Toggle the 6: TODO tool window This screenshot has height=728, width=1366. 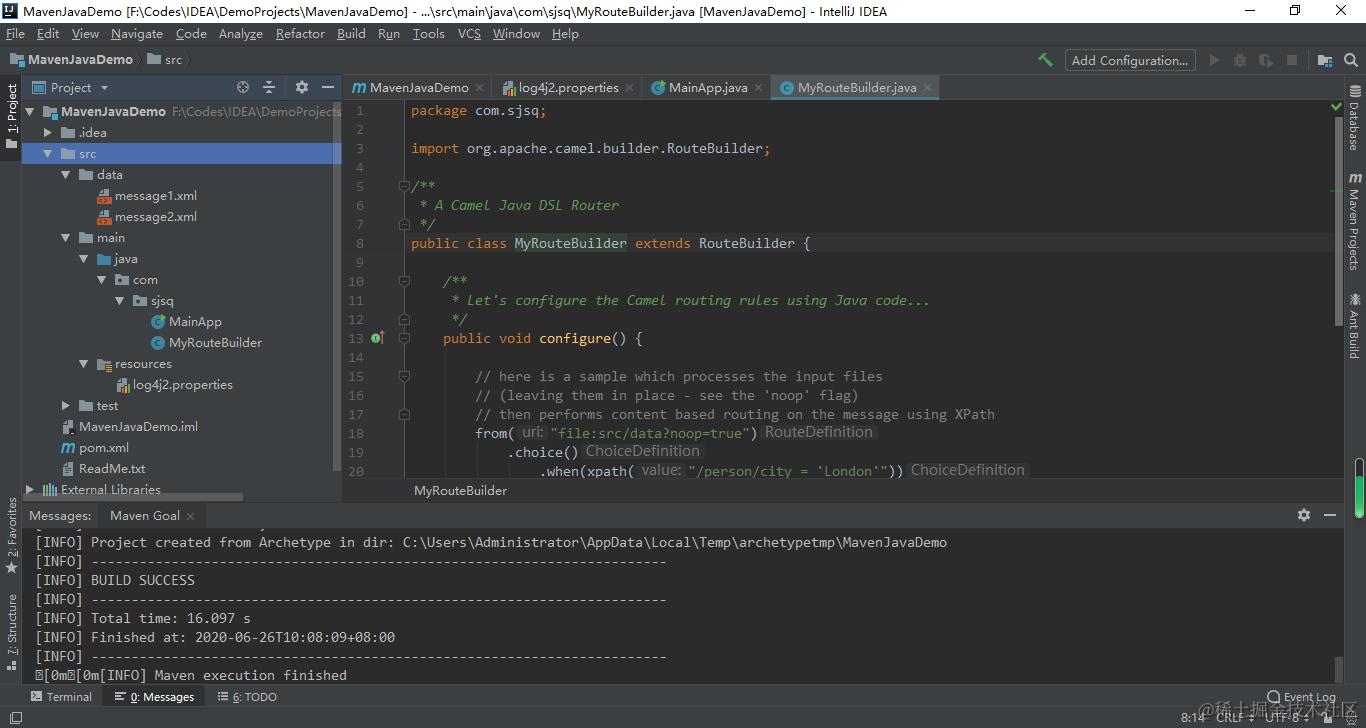point(247,697)
